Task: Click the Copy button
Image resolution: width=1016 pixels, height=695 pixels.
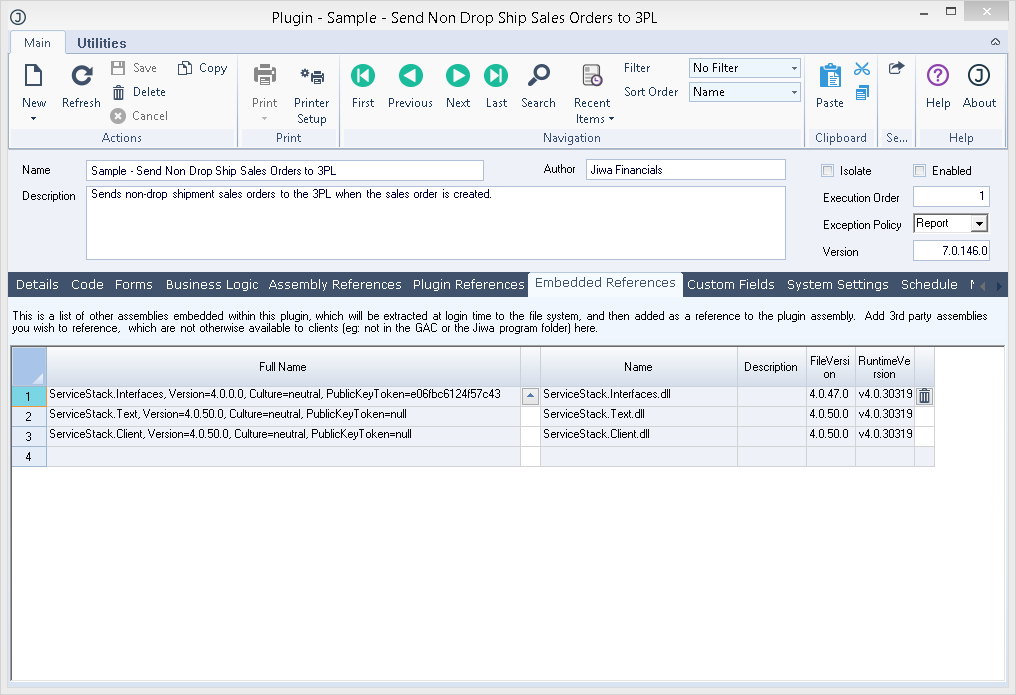Action: 203,68
